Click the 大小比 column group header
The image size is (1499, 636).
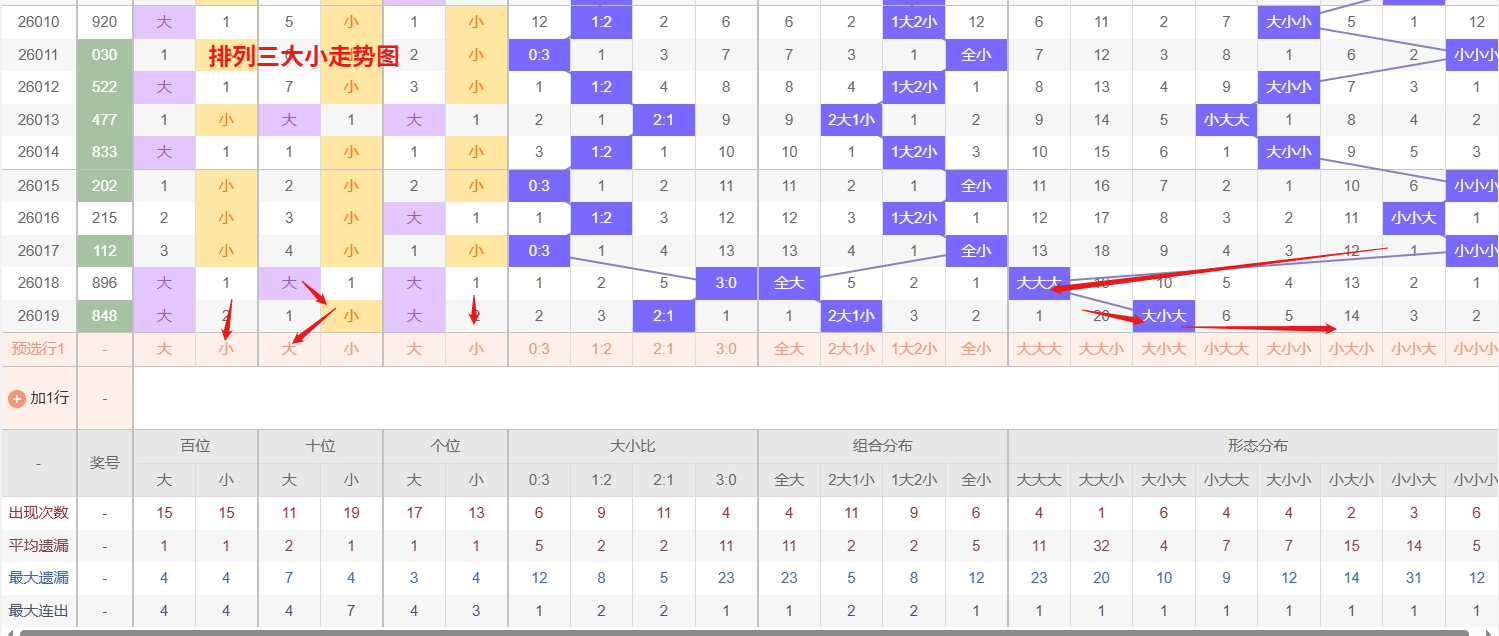click(x=632, y=446)
